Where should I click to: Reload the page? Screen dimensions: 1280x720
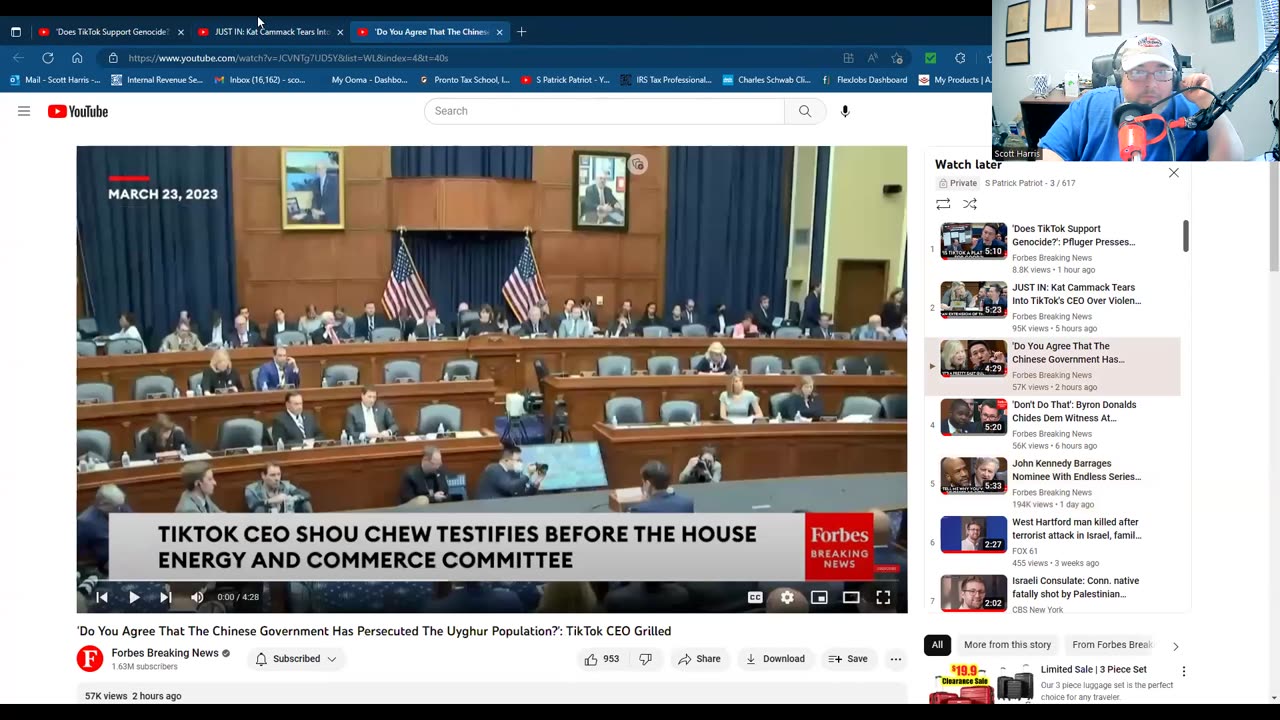click(x=47, y=58)
